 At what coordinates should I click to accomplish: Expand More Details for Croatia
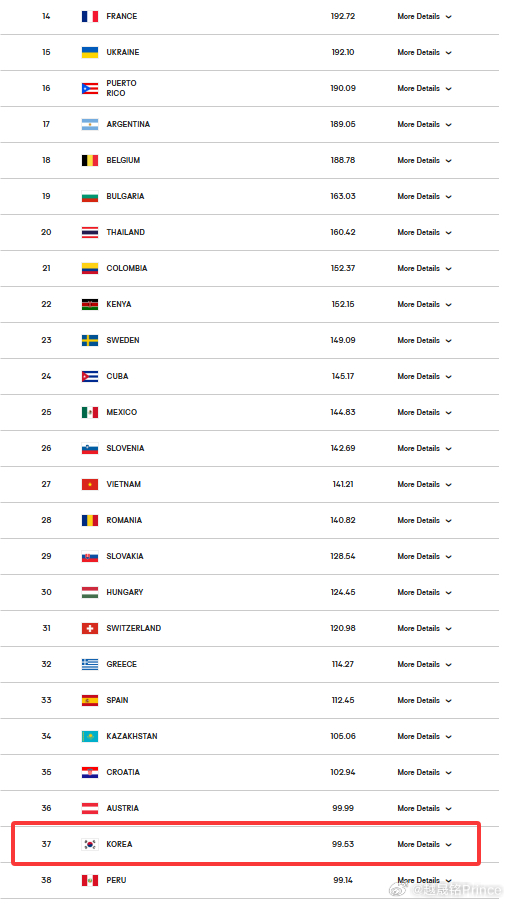(x=424, y=773)
